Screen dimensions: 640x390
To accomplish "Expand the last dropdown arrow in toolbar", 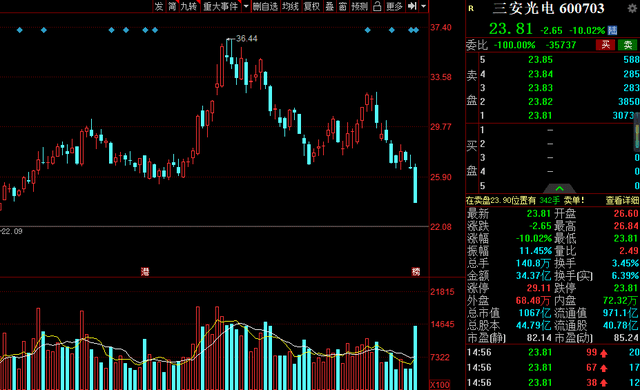I will pyautogui.click(x=423, y=6).
